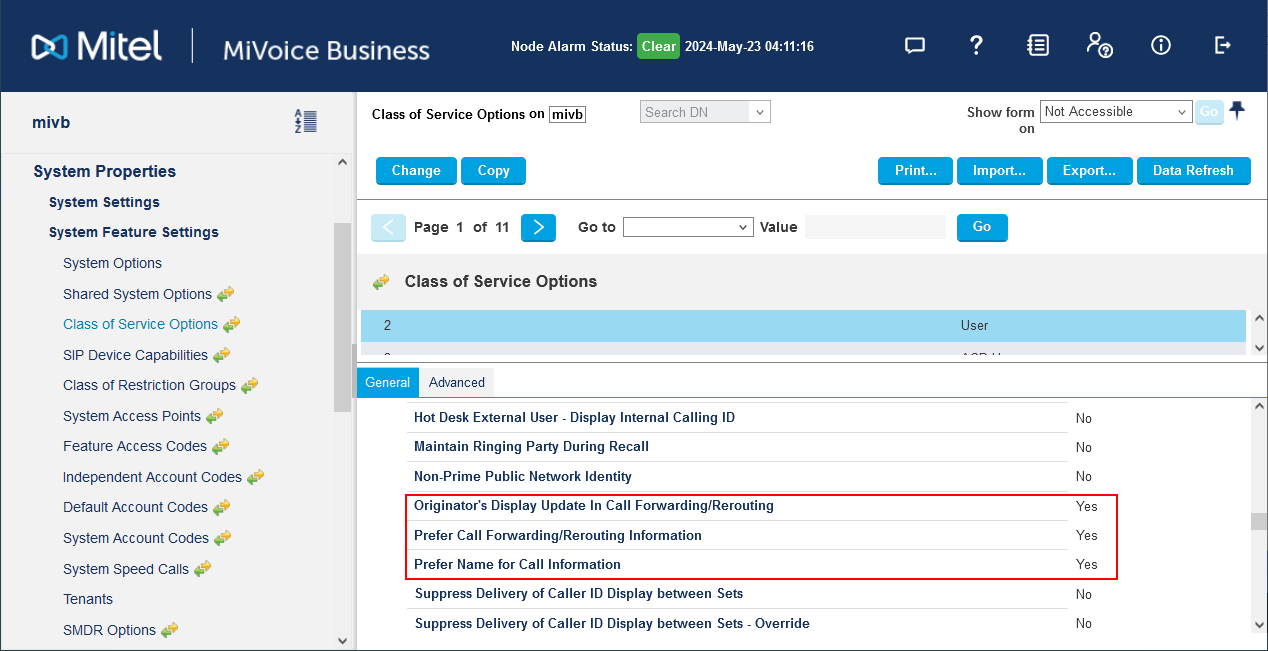Click the help question mark icon
The width and height of the screenshot is (1268, 651).
tap(976, 45)
